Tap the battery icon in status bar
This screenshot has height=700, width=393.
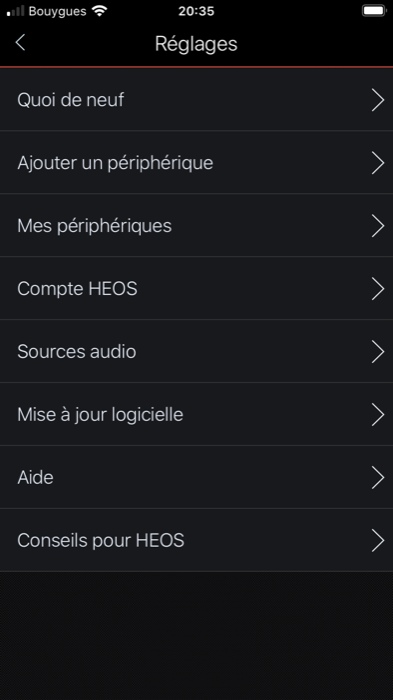click(x=374, y=11)
